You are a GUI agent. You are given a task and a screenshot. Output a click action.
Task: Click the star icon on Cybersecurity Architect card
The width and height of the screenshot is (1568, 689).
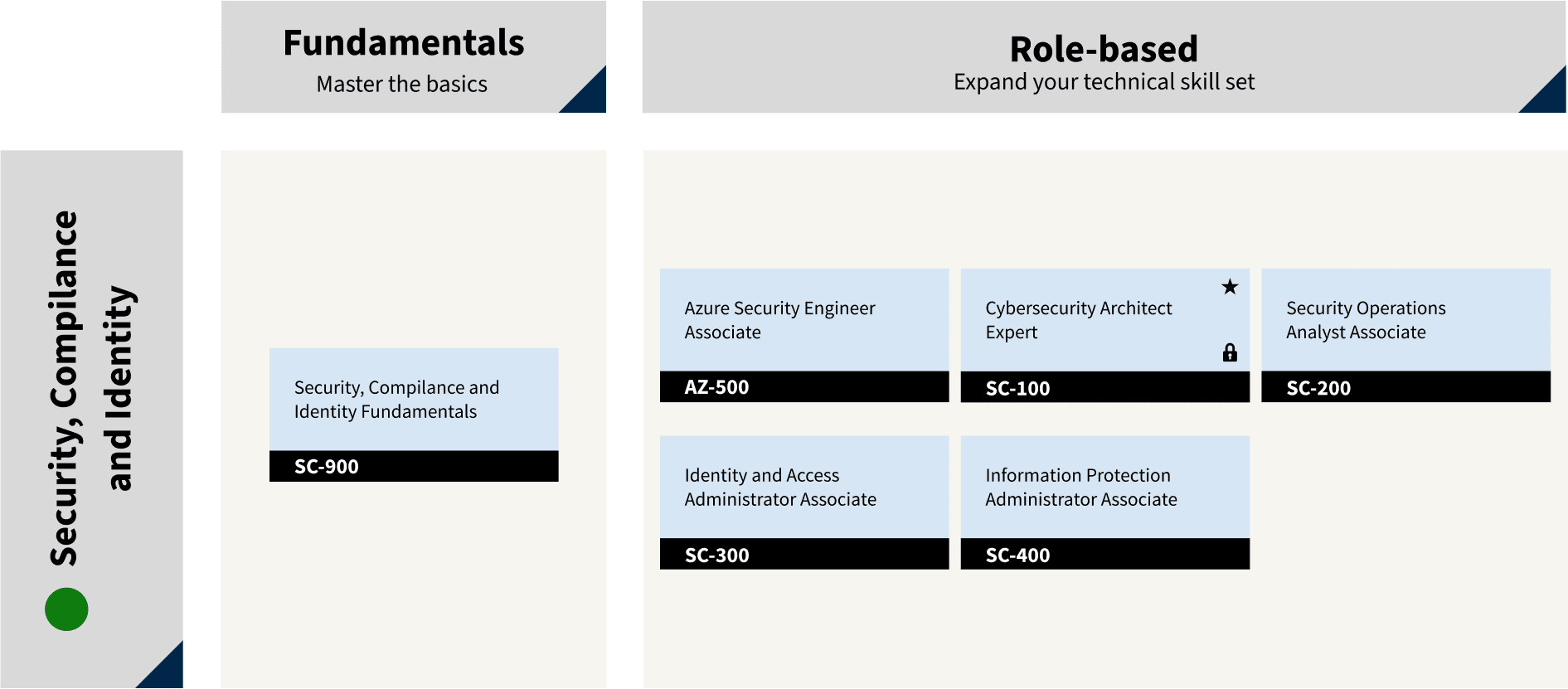pyautogui.click(x=1230, y=287)
